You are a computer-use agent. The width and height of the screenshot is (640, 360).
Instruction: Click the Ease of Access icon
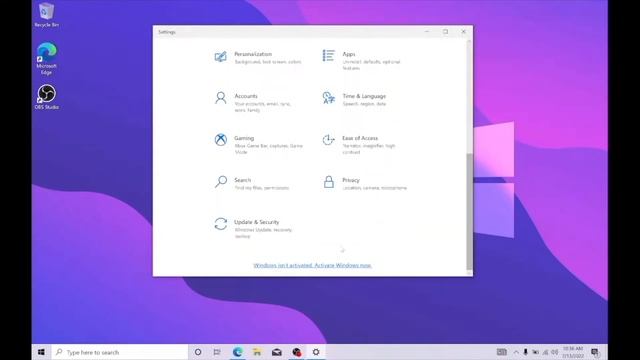329,140
